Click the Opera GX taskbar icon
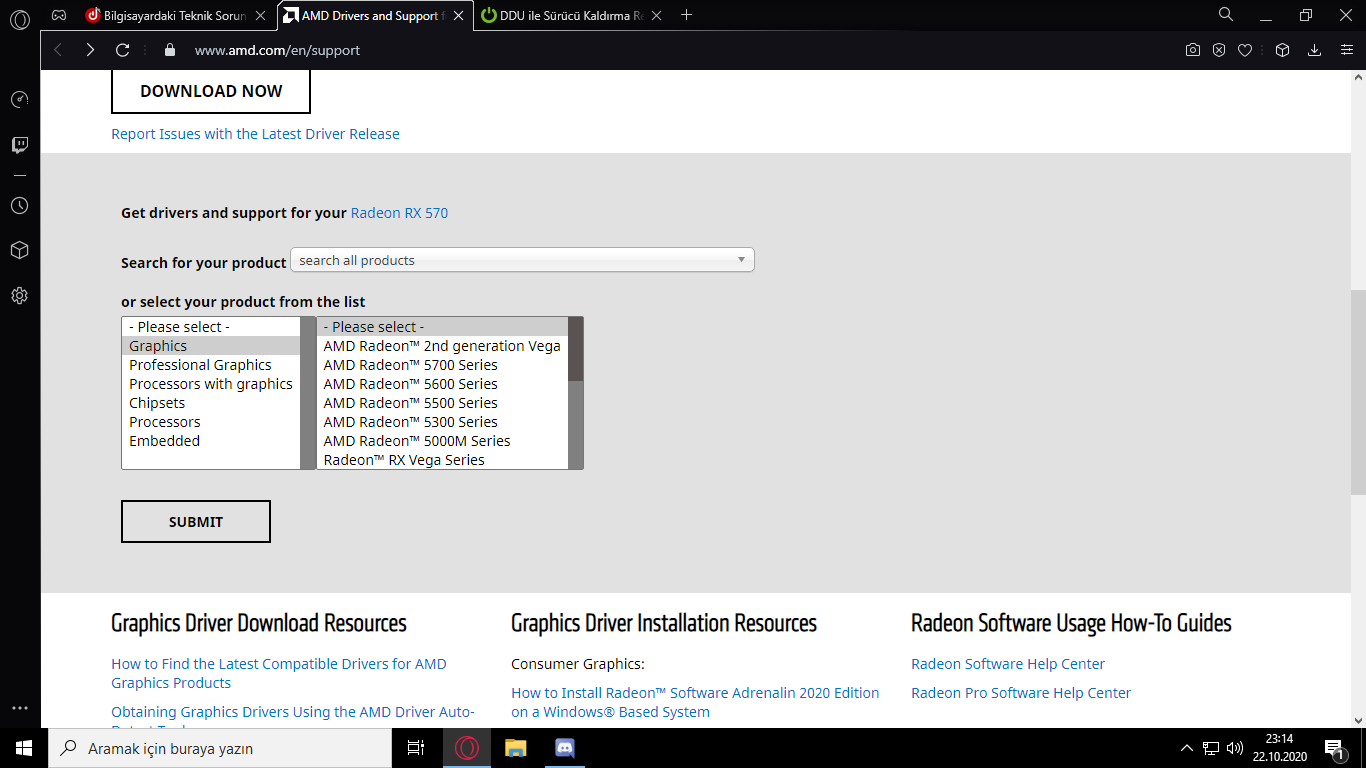Image resolution: width=1366 pixels, height=768 pixels. coord(467,748)
